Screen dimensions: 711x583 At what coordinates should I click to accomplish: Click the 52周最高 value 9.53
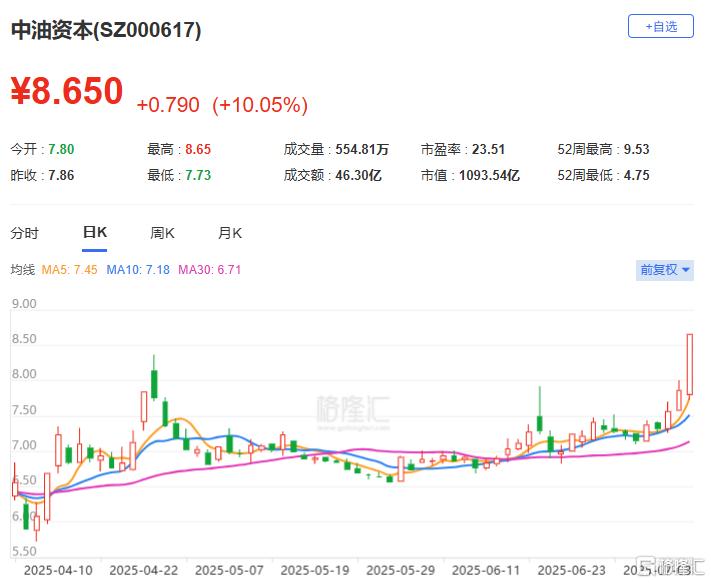(x=637, y=149)
